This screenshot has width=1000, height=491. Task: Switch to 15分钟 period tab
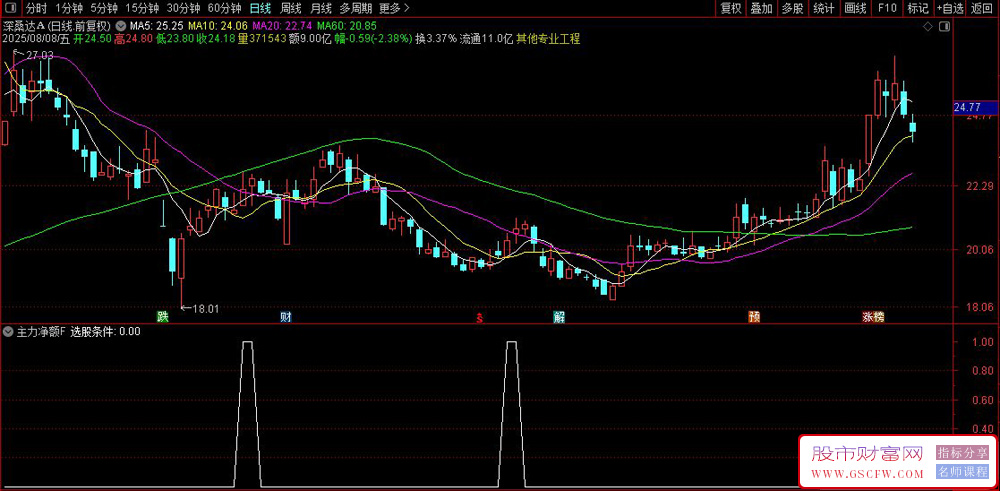click(x=141, y=8)
